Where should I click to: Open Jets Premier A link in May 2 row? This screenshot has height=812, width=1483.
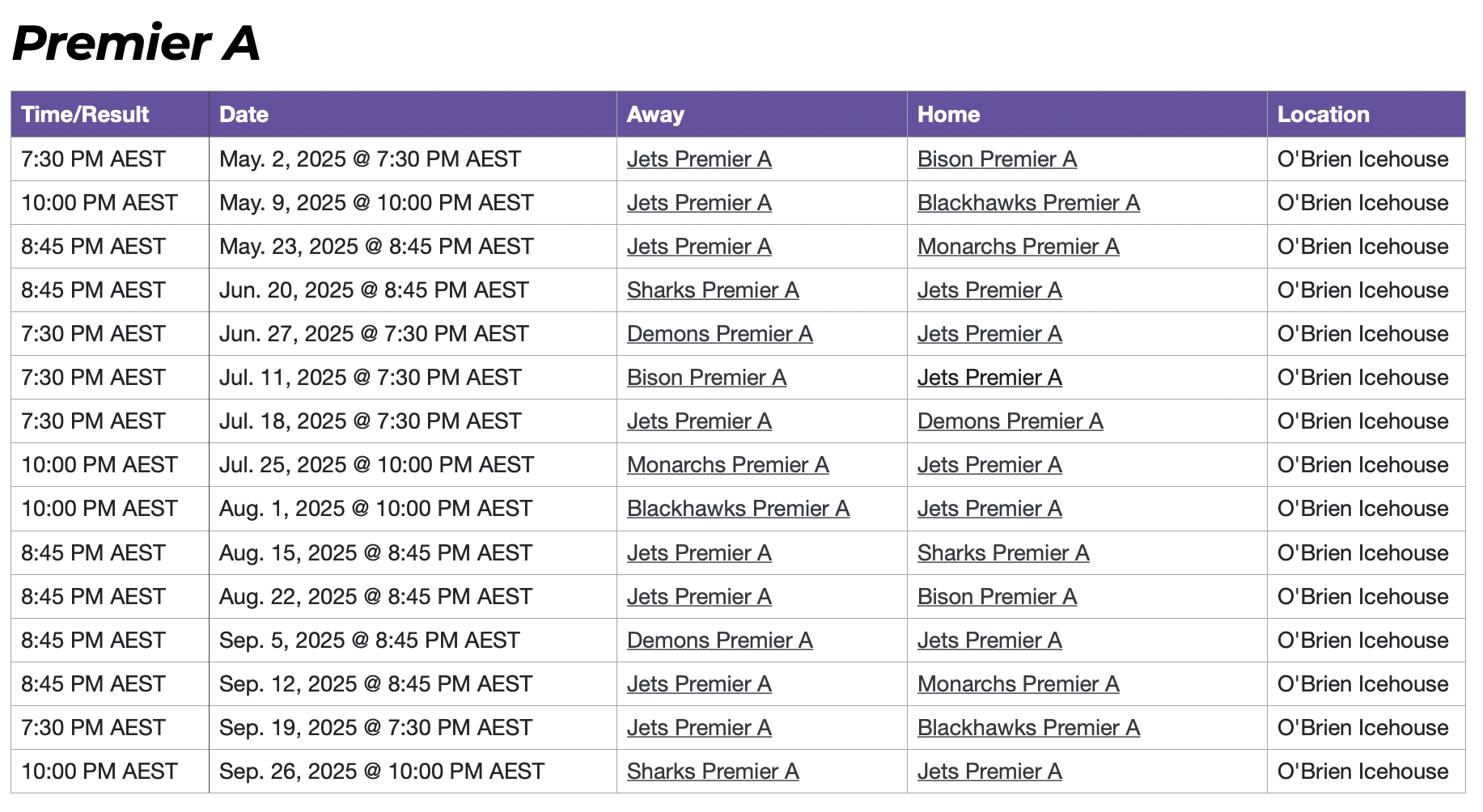point(699,159)
